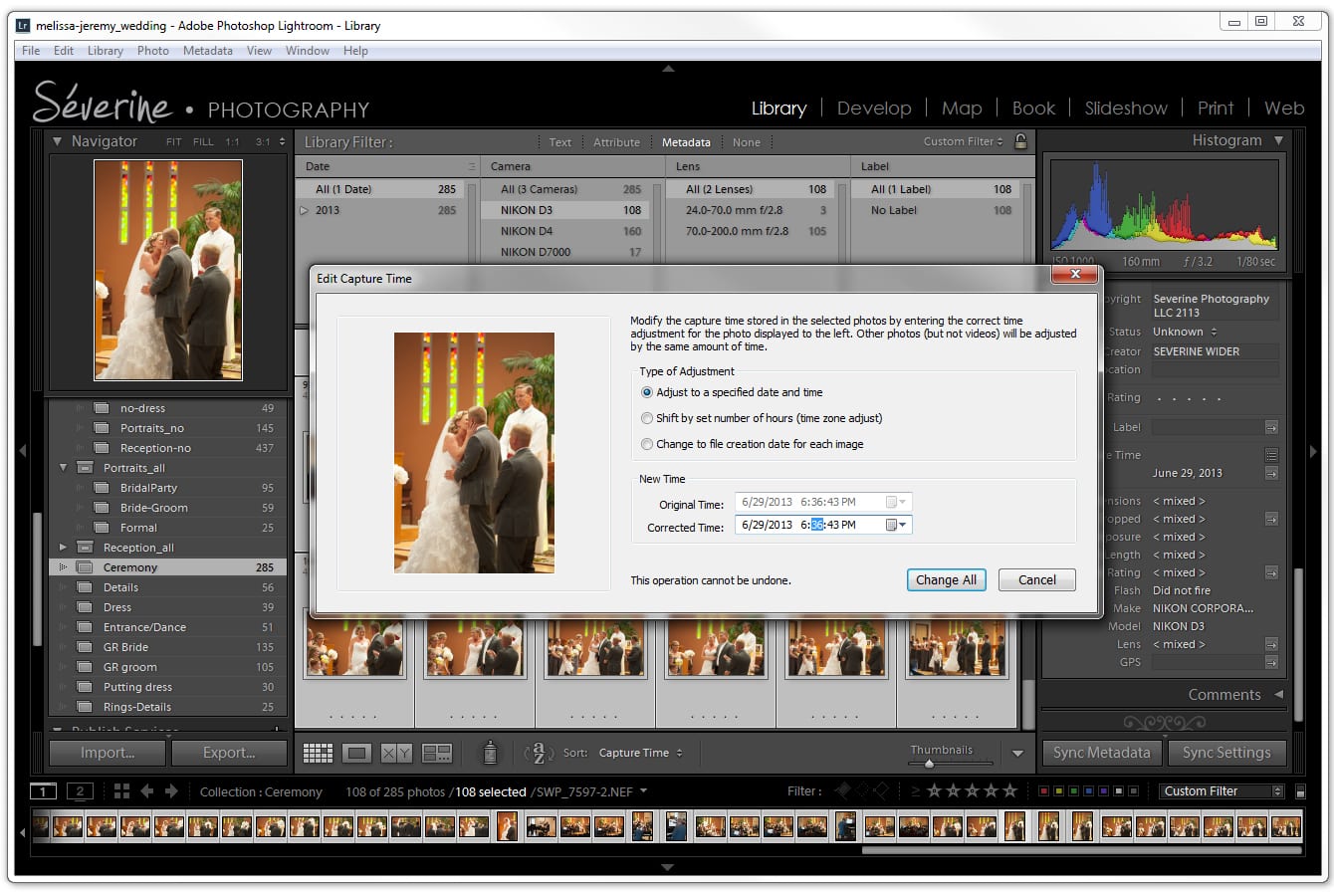Image resolution: width=1334 pixels, height=896 pixels.
Task: Adjust the Thumbnails size slider
Action: [x=931, y=765]
